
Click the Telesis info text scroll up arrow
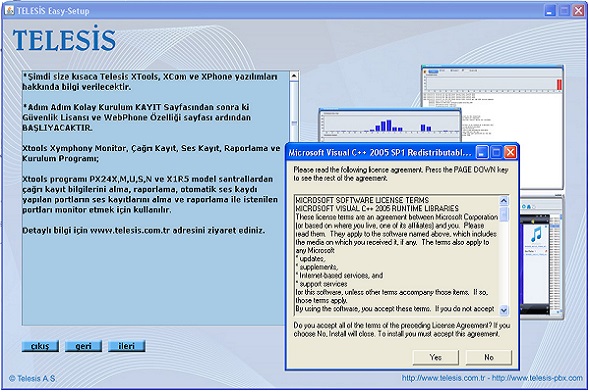294,76
